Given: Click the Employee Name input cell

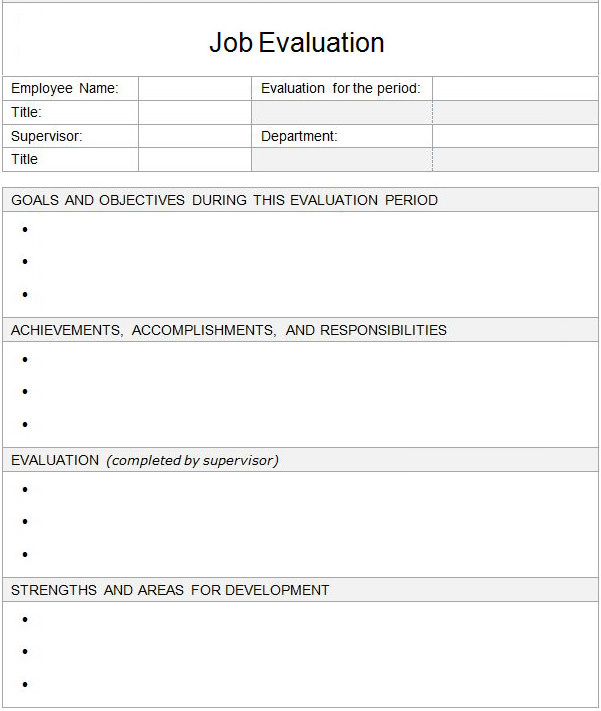Looking at the screenshot, I should click(x=195, y=88).
